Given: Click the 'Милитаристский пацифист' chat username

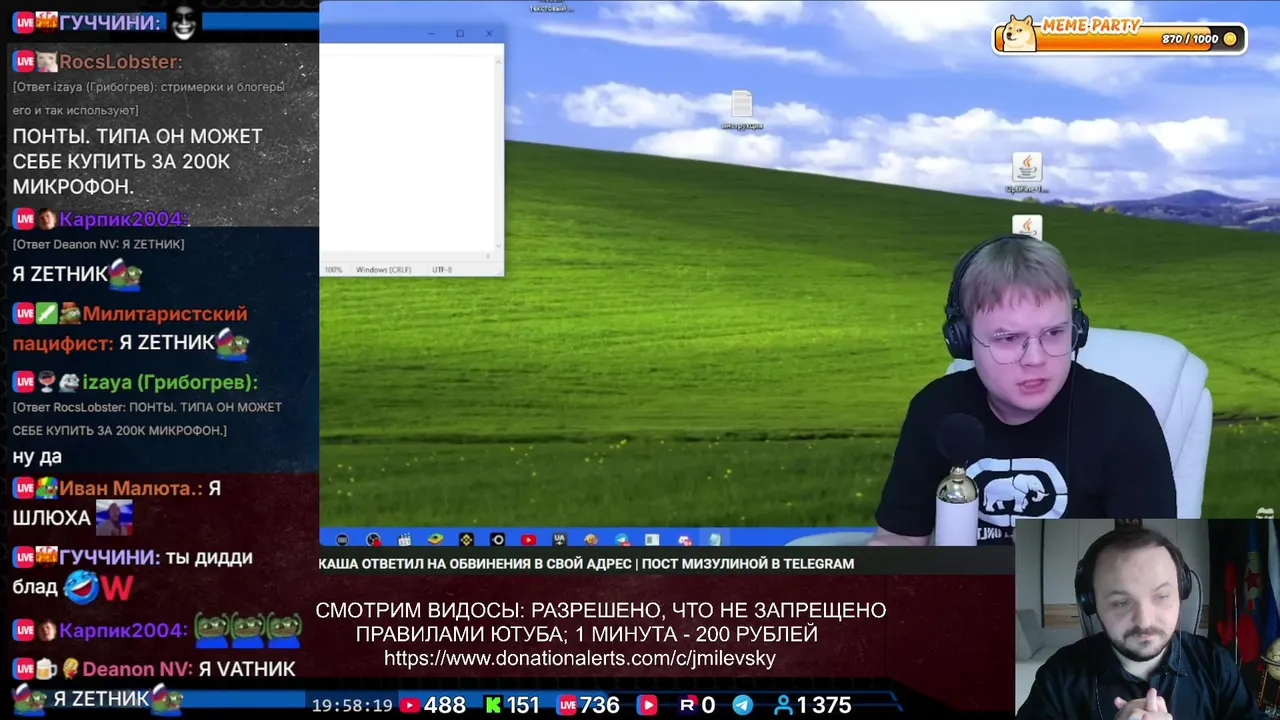Looking at the screenshot, I should coord(130,328).
